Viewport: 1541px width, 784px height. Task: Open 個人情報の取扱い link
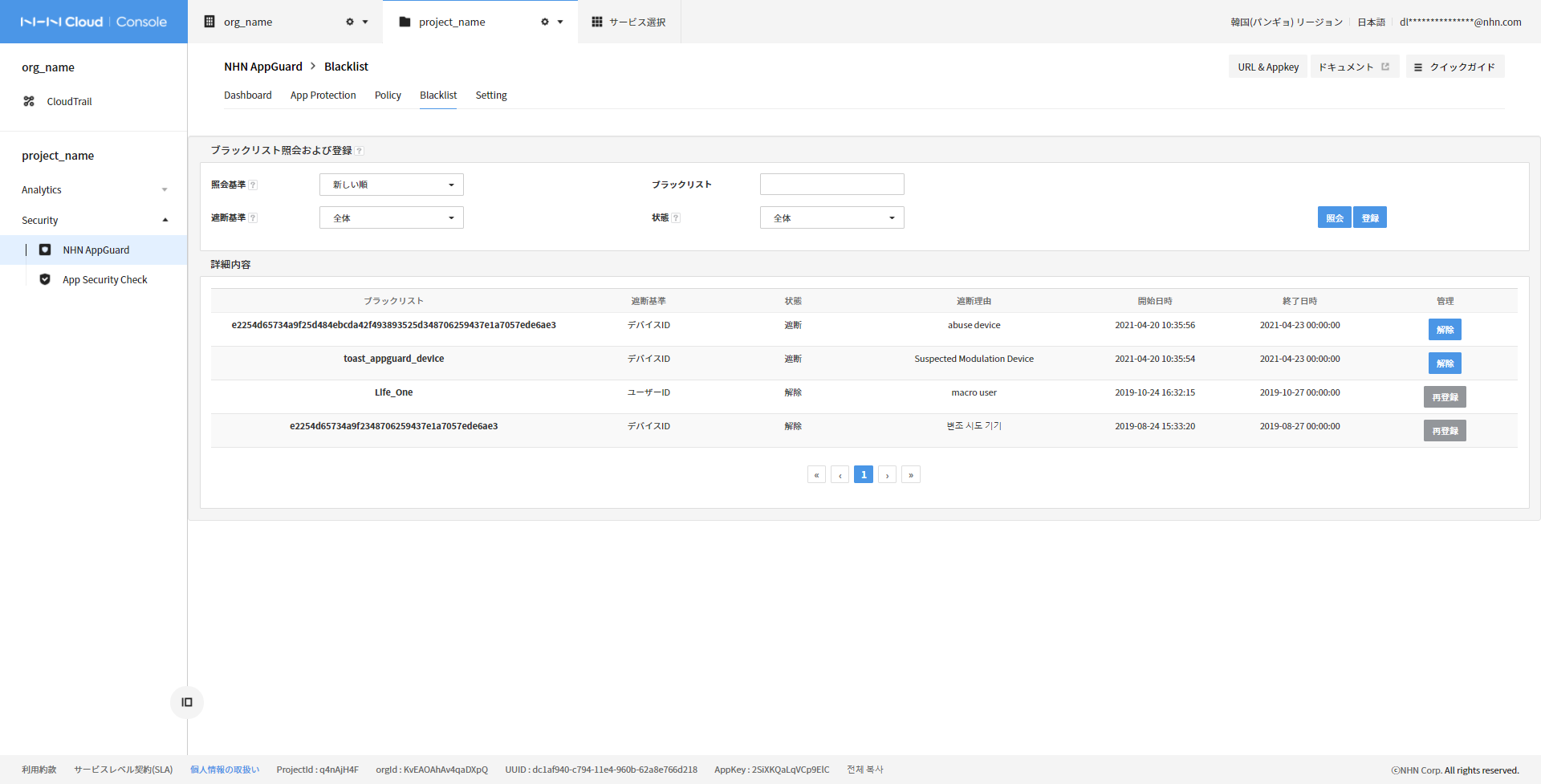coord(225,770)
